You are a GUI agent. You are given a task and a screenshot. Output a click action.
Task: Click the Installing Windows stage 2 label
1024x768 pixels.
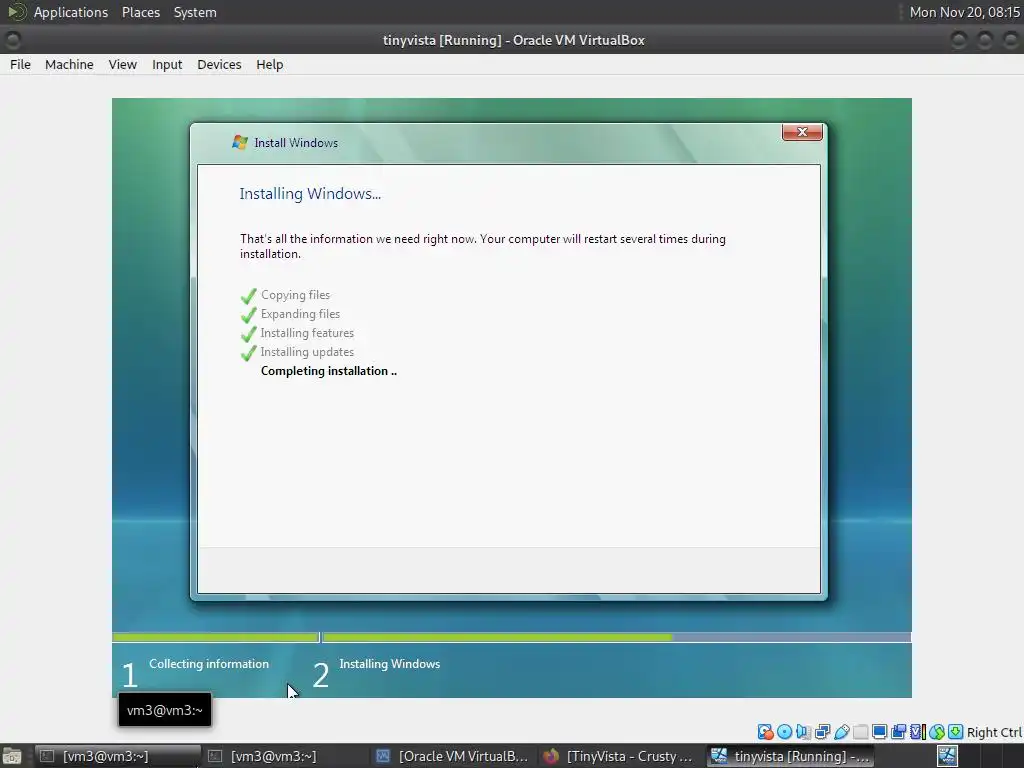[390, 664]
